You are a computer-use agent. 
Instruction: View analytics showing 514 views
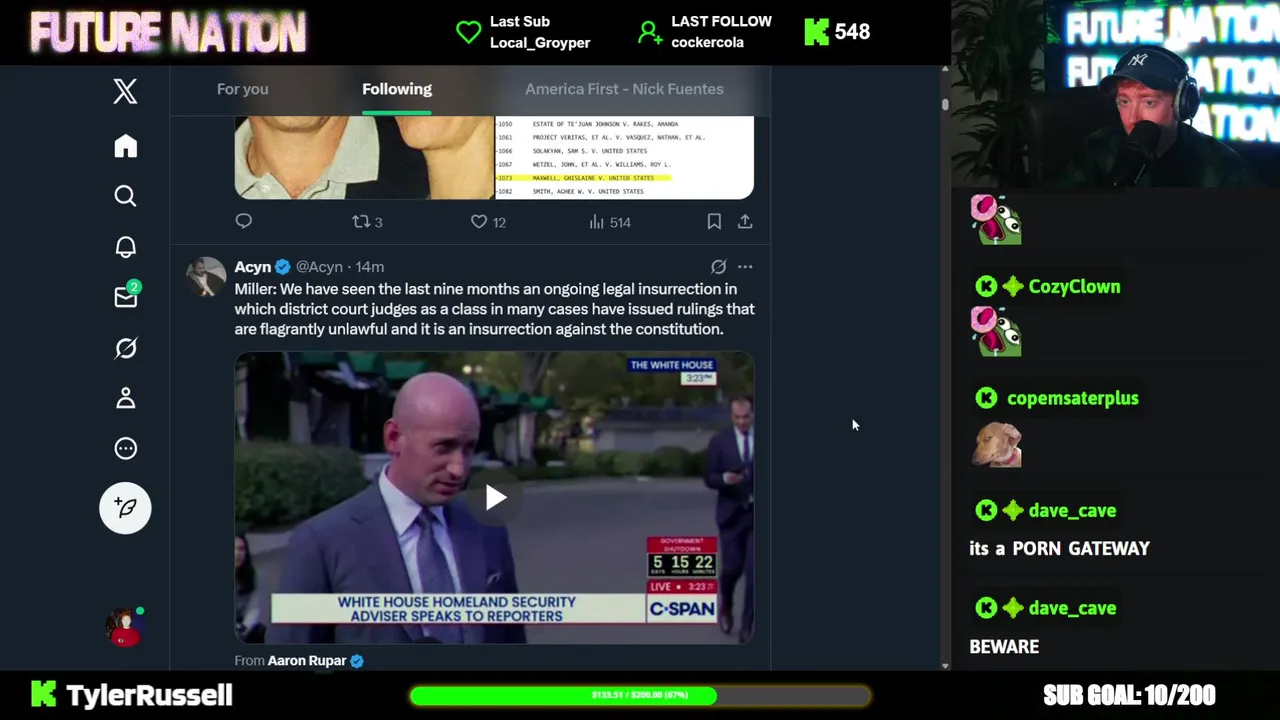[610, 222]
